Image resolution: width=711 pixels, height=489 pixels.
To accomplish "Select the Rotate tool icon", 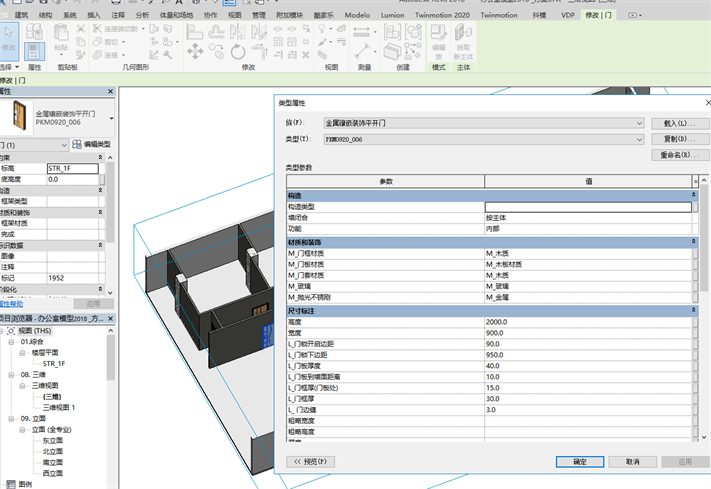I will pos(238,51).
